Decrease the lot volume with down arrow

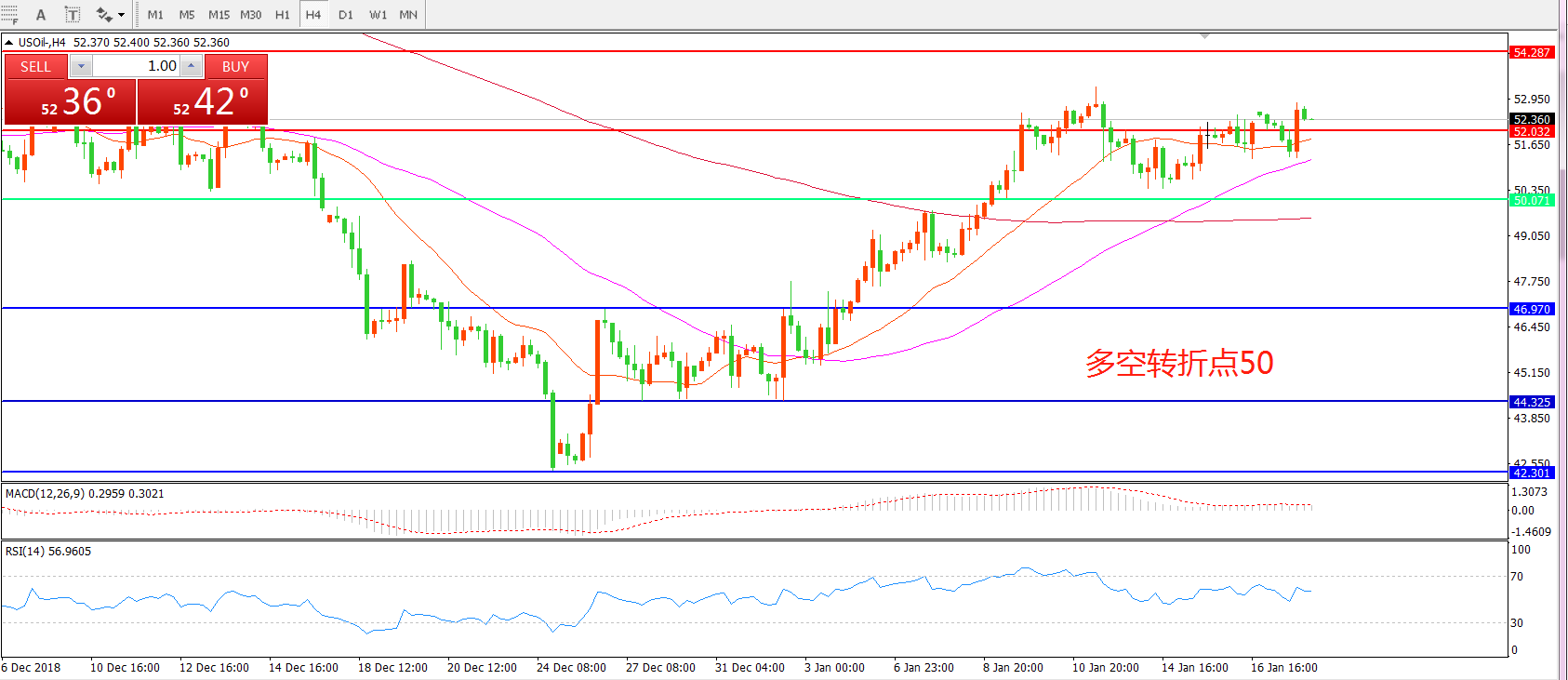[81, 66]
